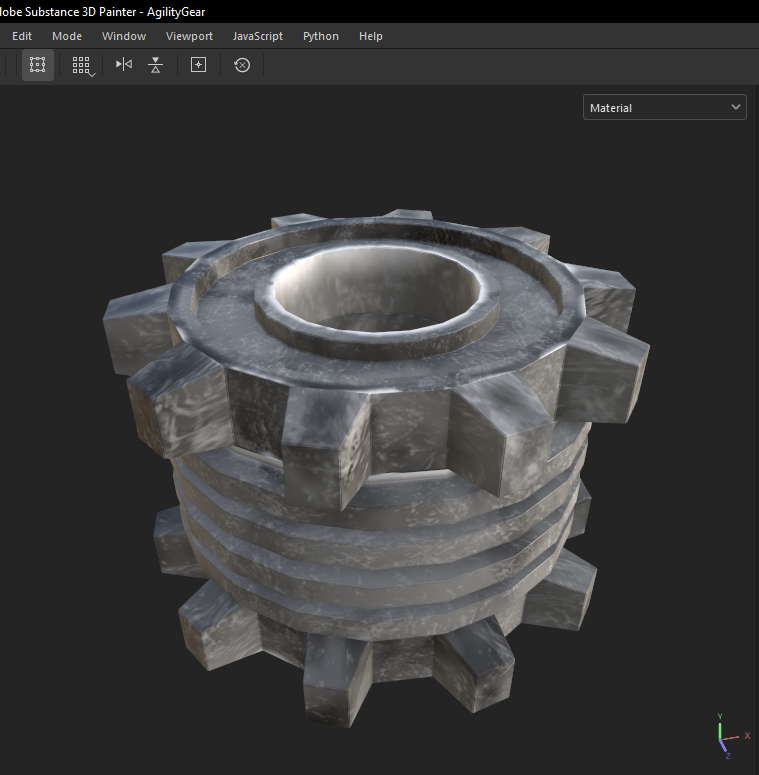Open the Material viewport mode dropdown
Screen dimensions: 759x775
(x=665, y=107)
